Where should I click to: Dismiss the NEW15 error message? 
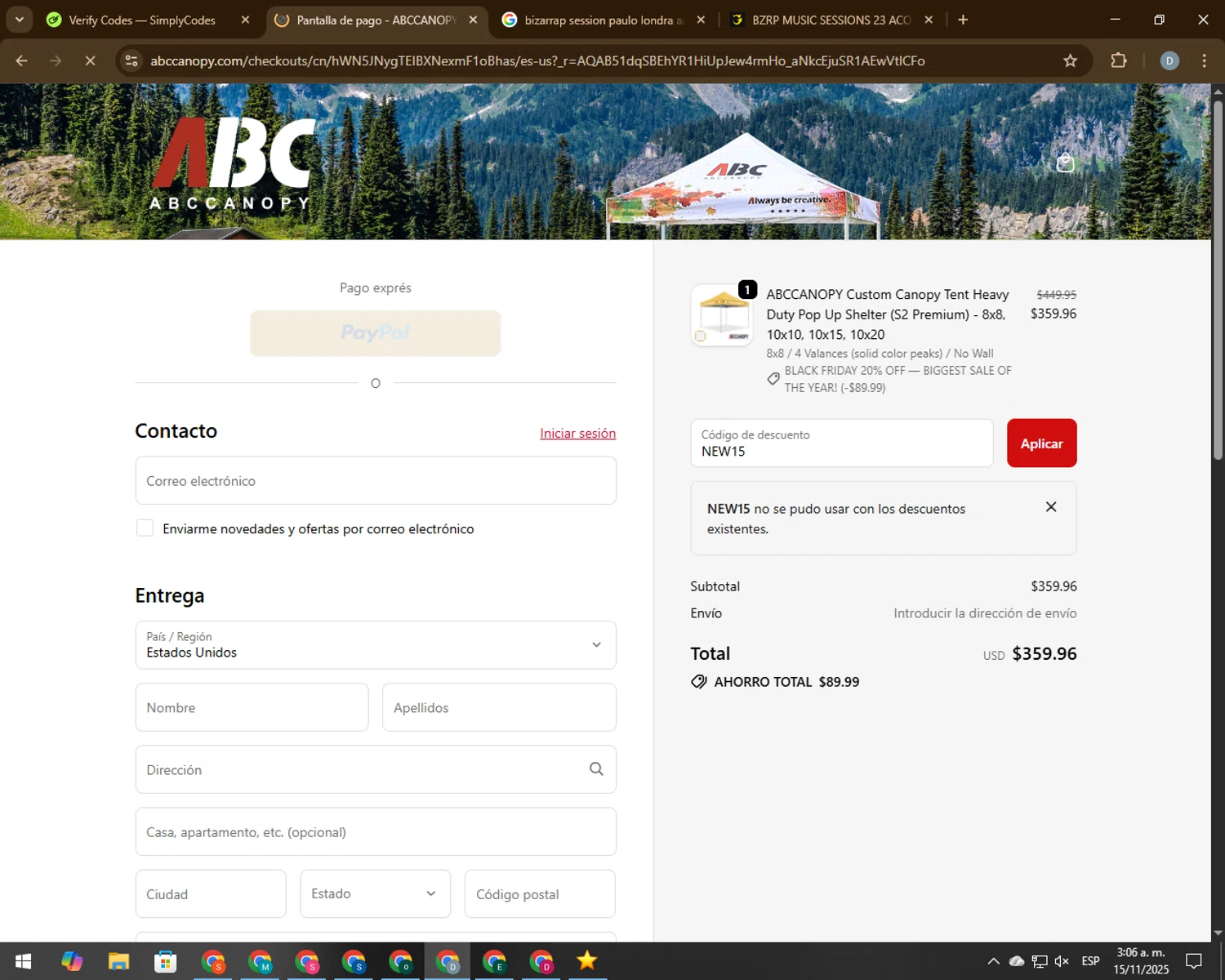click(1051, 507)
